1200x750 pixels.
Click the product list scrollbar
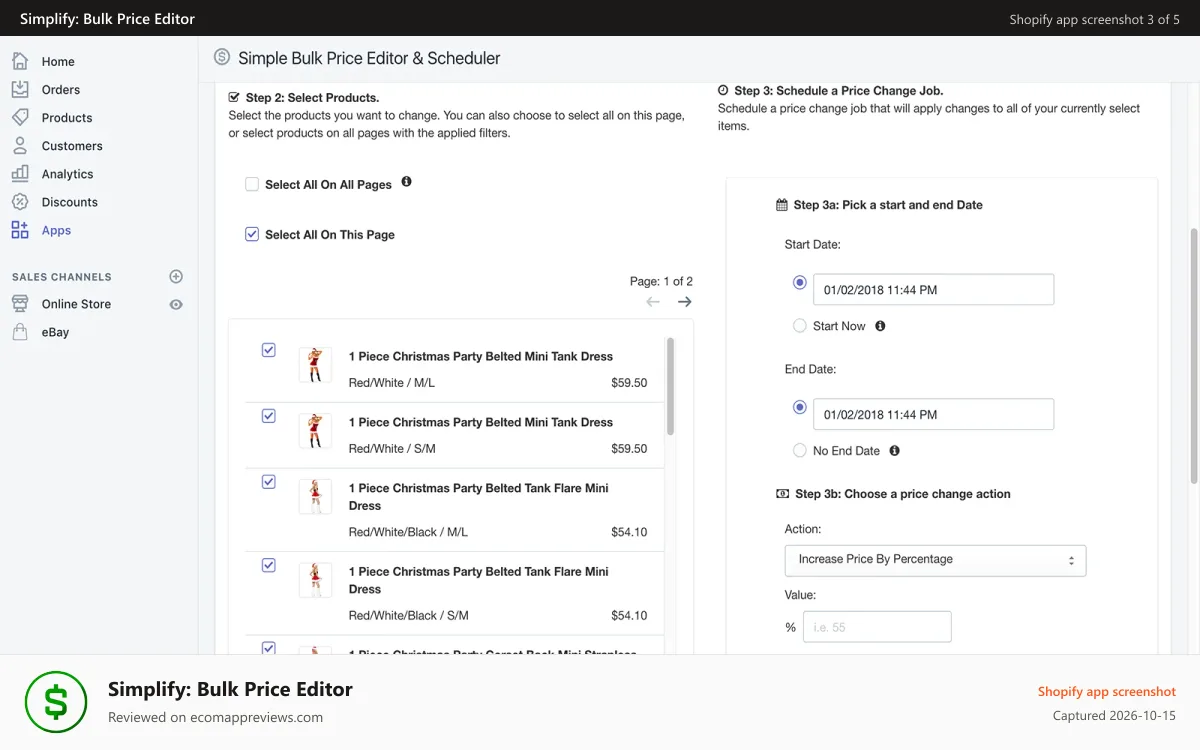670,386
